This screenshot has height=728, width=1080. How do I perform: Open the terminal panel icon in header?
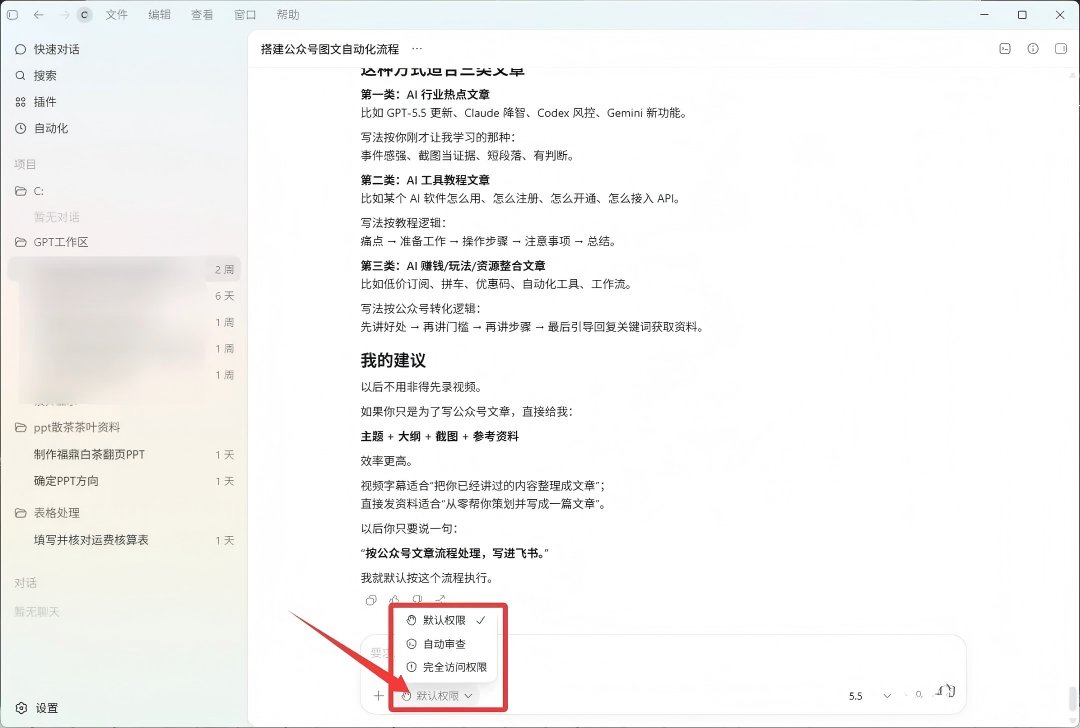pos(1005,49)
